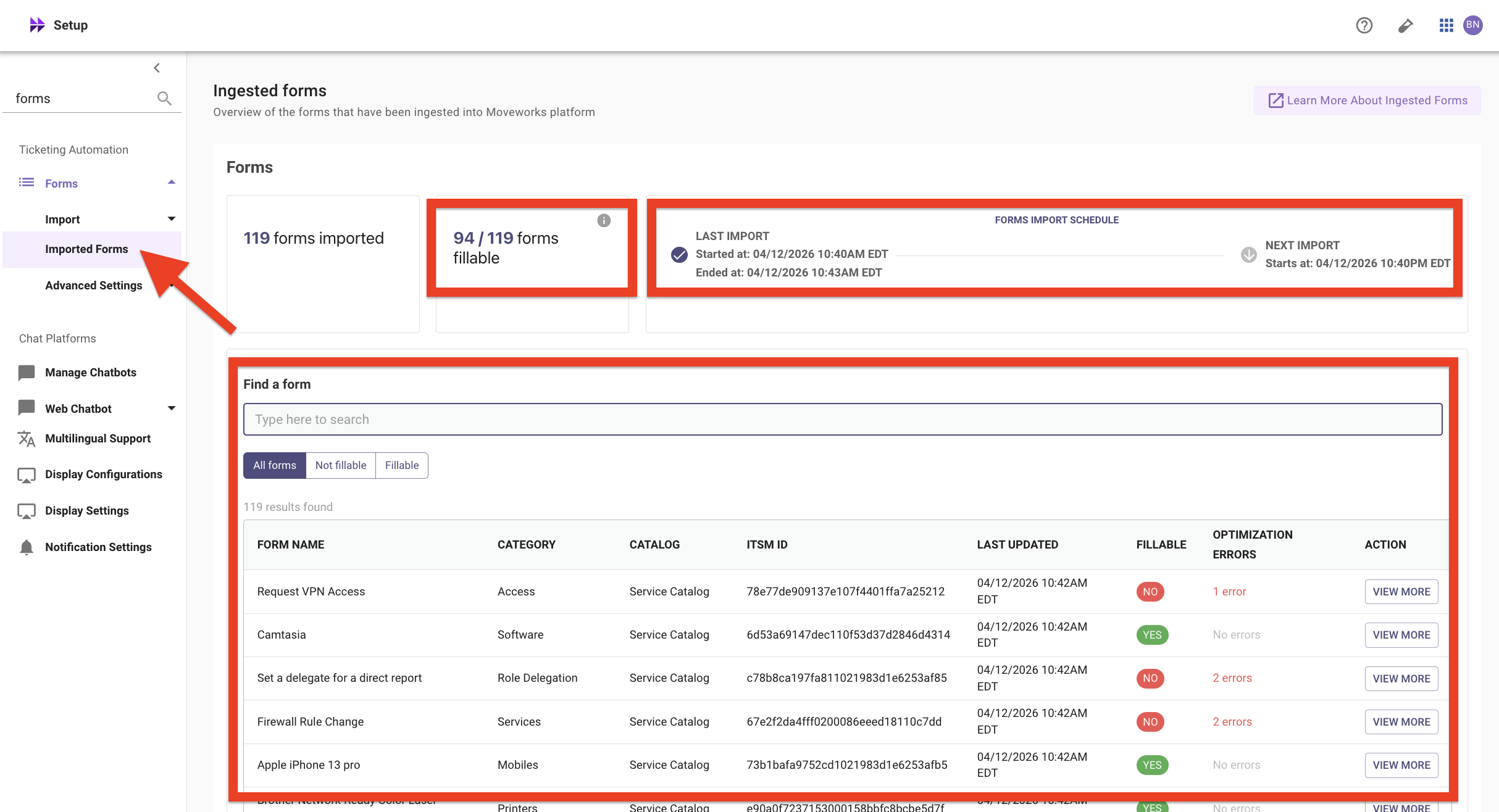Click the external link icon in Learn More
The height and width of the screenshot is (812, 1499).
coord(1276,101)
